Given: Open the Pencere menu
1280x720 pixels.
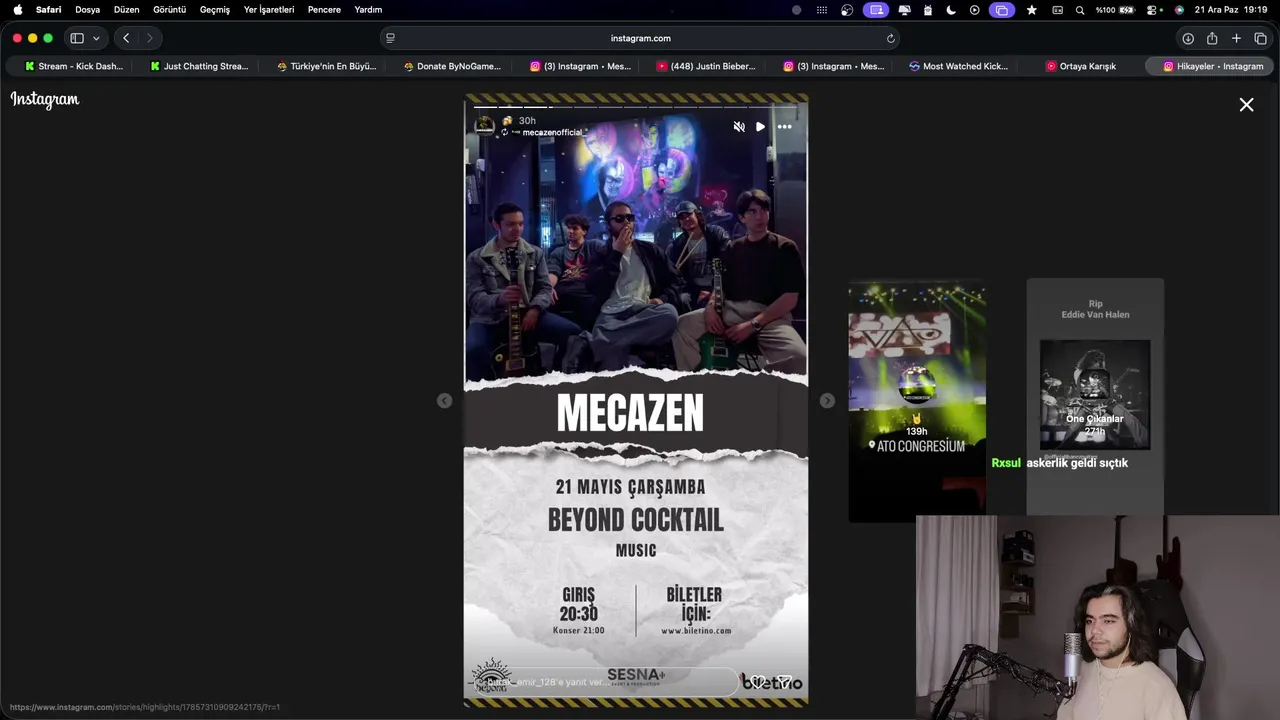Looking at the screenshot, I should (324, 10).
